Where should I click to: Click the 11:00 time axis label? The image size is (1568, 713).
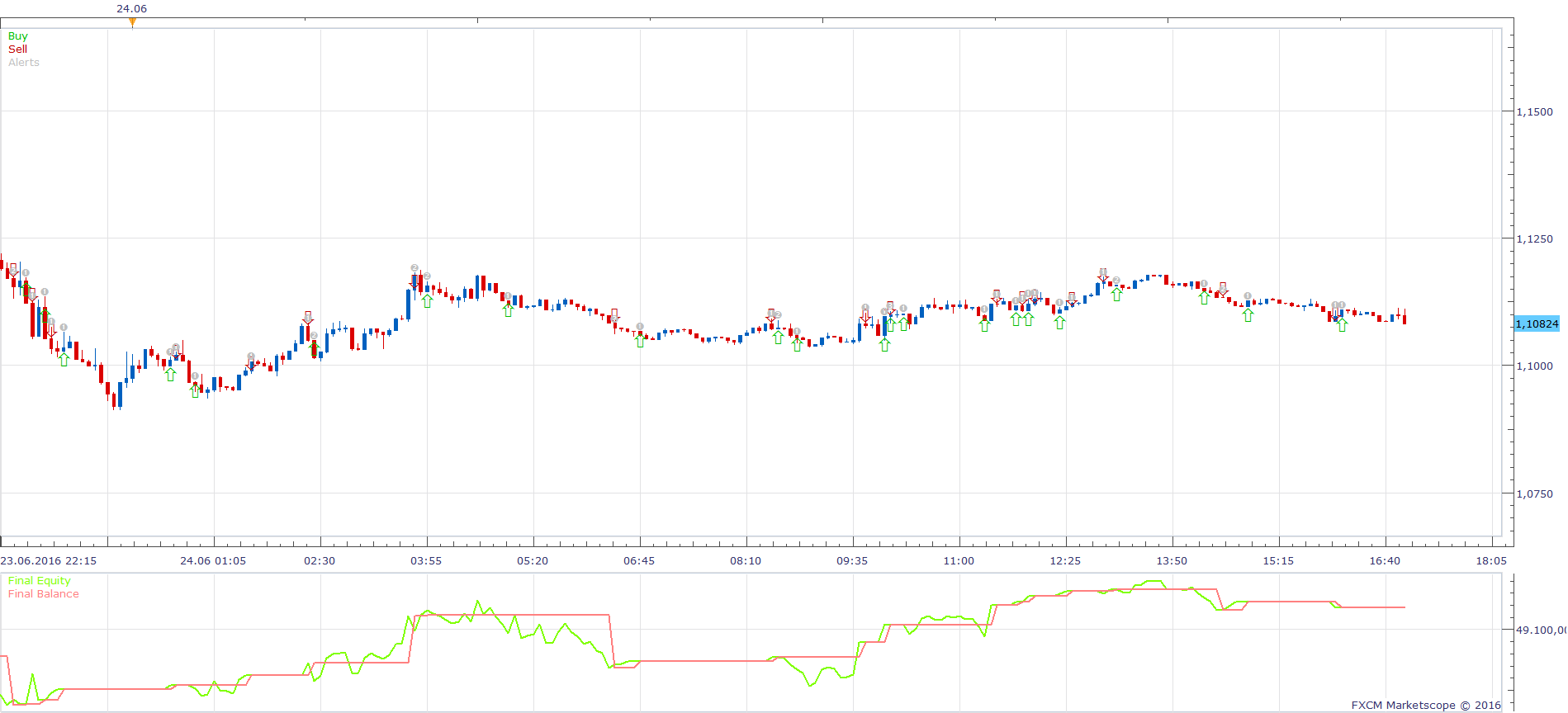(959, 560)
